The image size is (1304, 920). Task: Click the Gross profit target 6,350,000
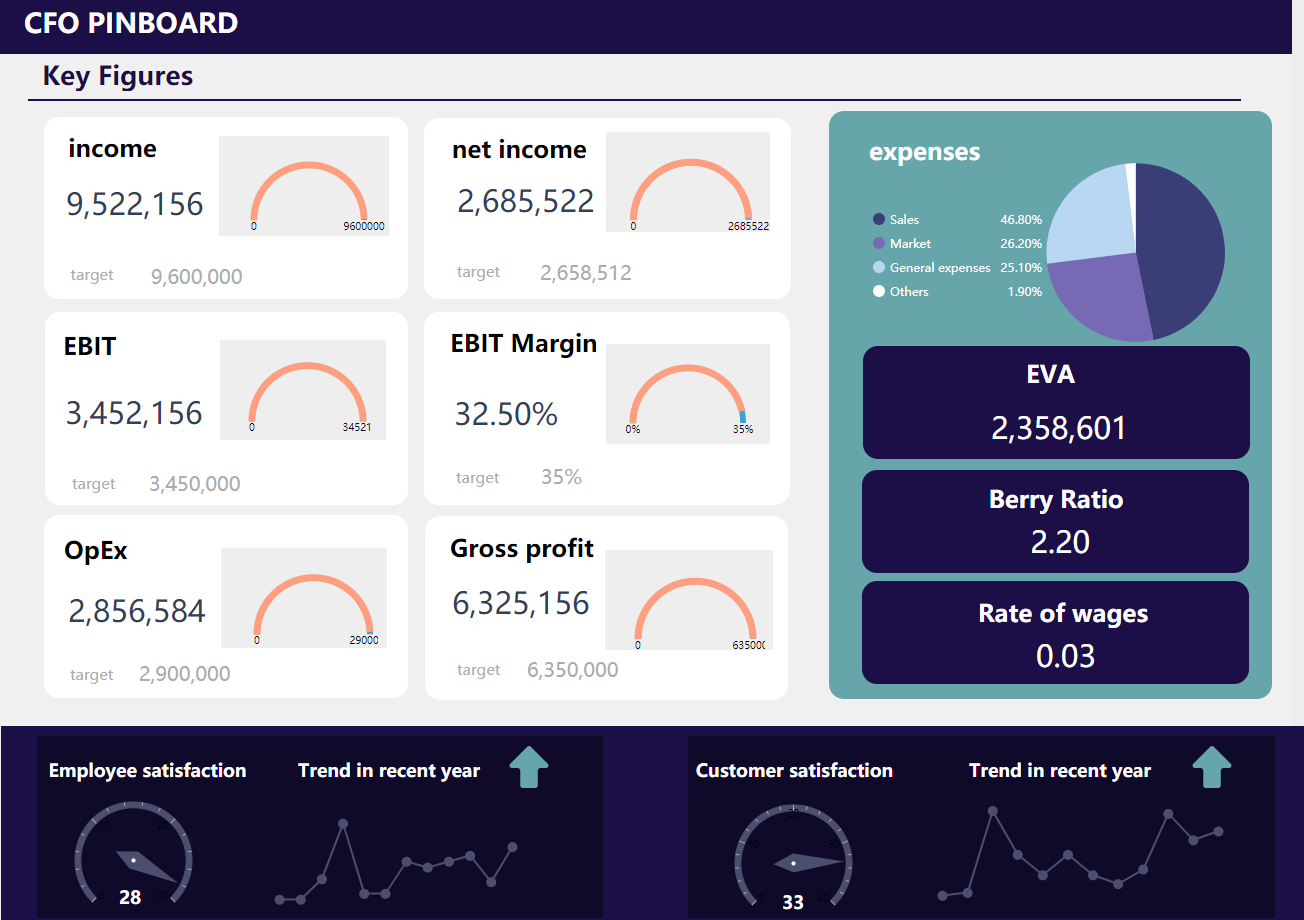coord(573,670)
